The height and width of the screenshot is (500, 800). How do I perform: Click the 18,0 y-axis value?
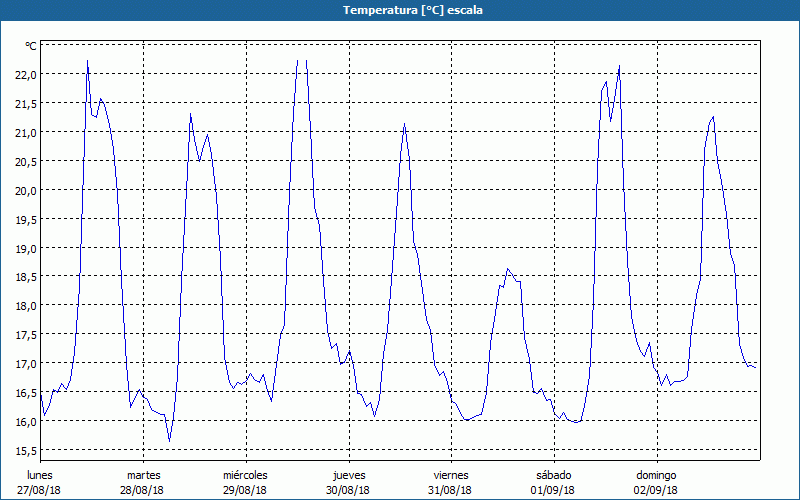[26, 306]
